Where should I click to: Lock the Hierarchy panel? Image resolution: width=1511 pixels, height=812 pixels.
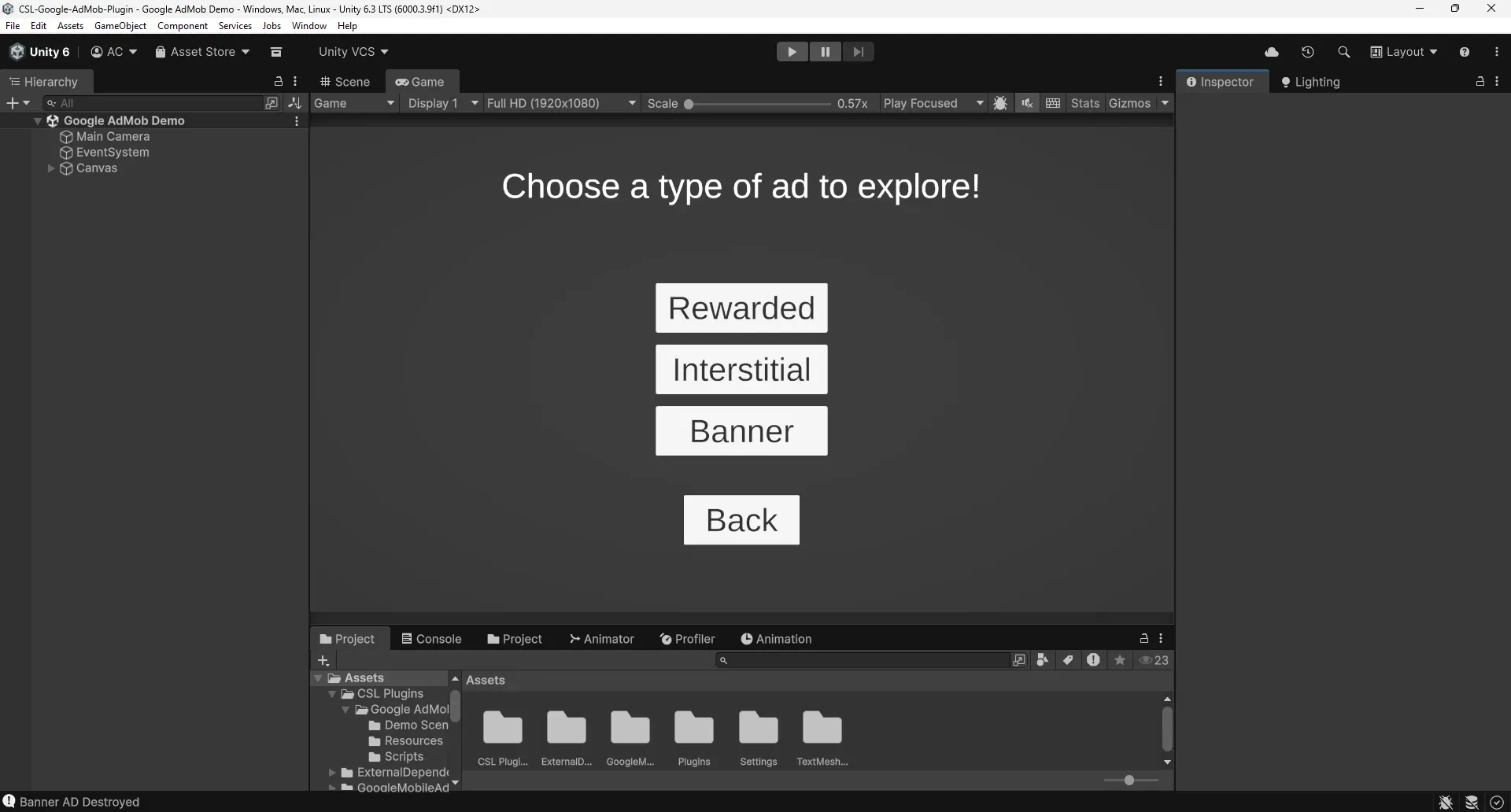[x=278, y=82]
